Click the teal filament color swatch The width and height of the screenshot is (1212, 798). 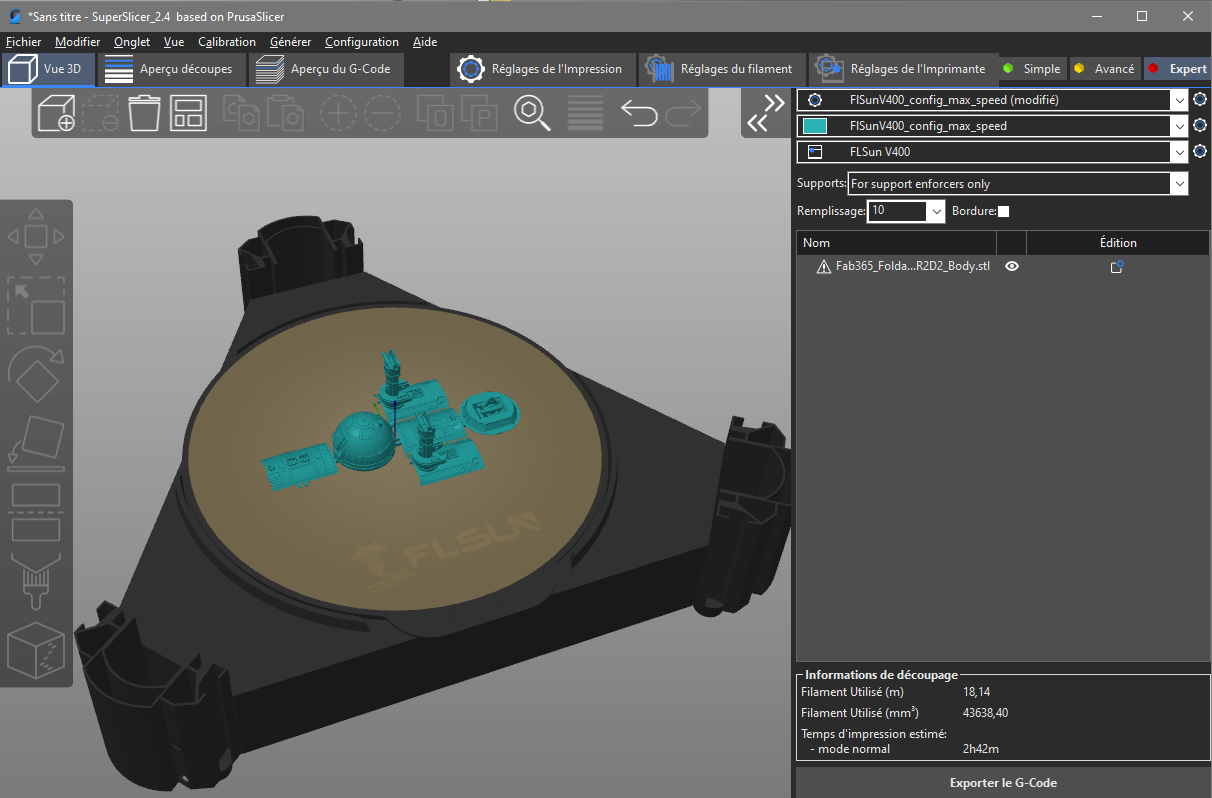click(x=815, y=126)
